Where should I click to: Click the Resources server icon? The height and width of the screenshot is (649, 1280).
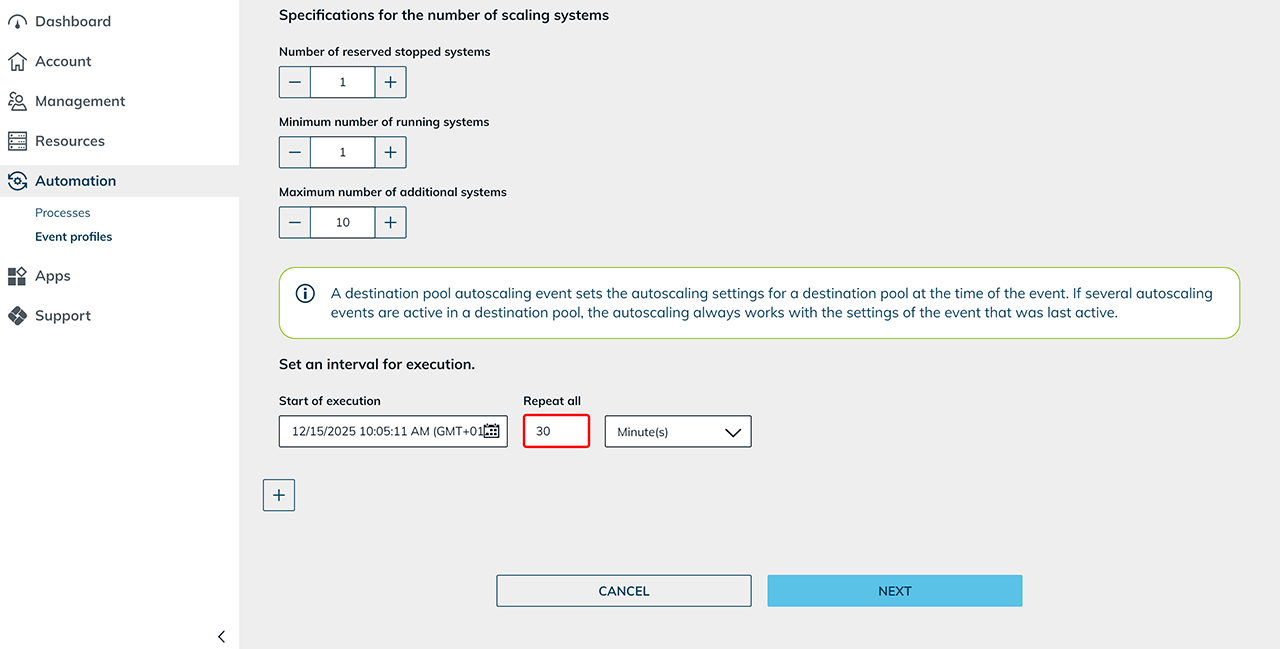17,141
